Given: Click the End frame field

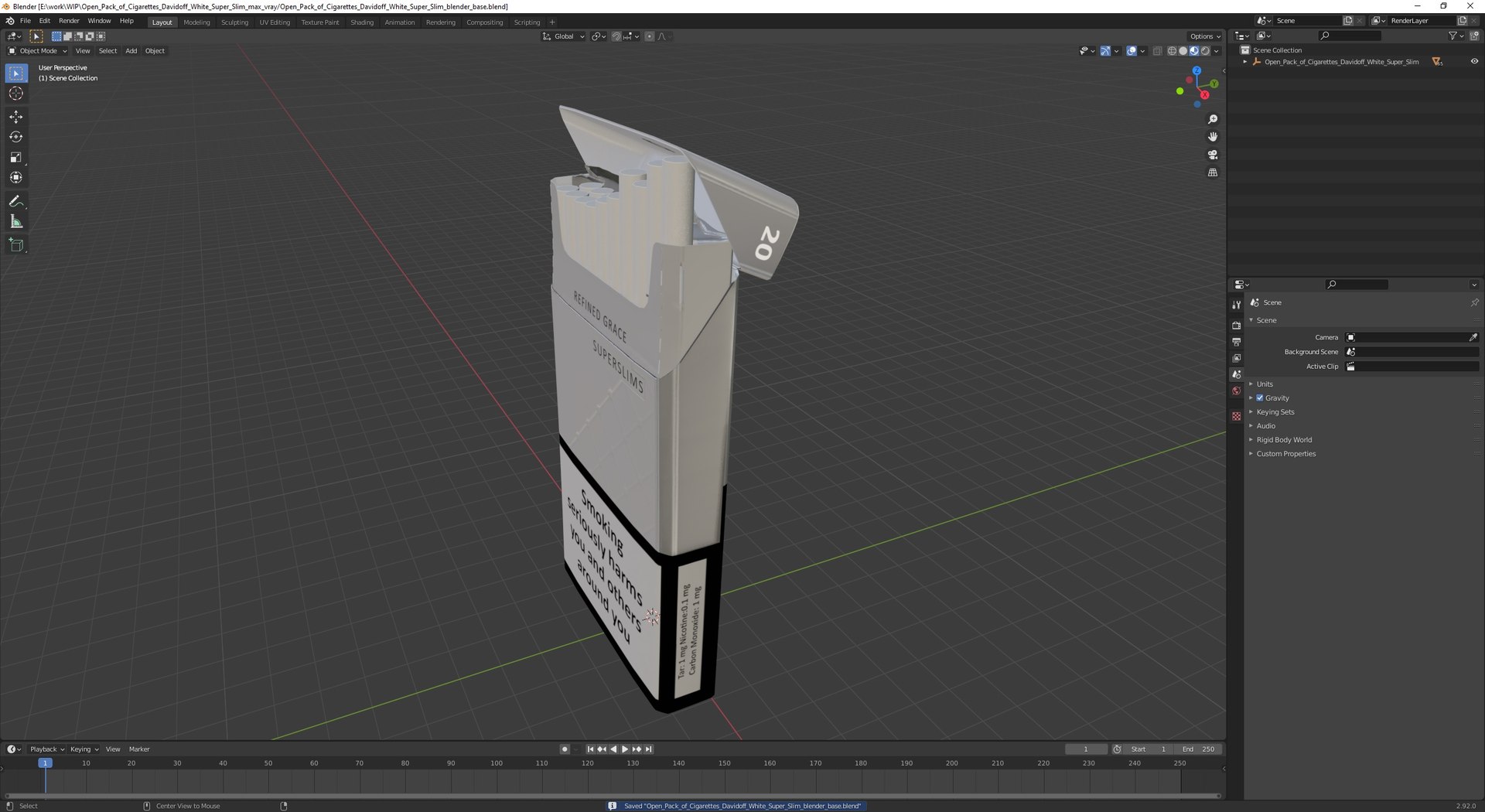Looking at the screenshot, I should (x=1199, y=749).
